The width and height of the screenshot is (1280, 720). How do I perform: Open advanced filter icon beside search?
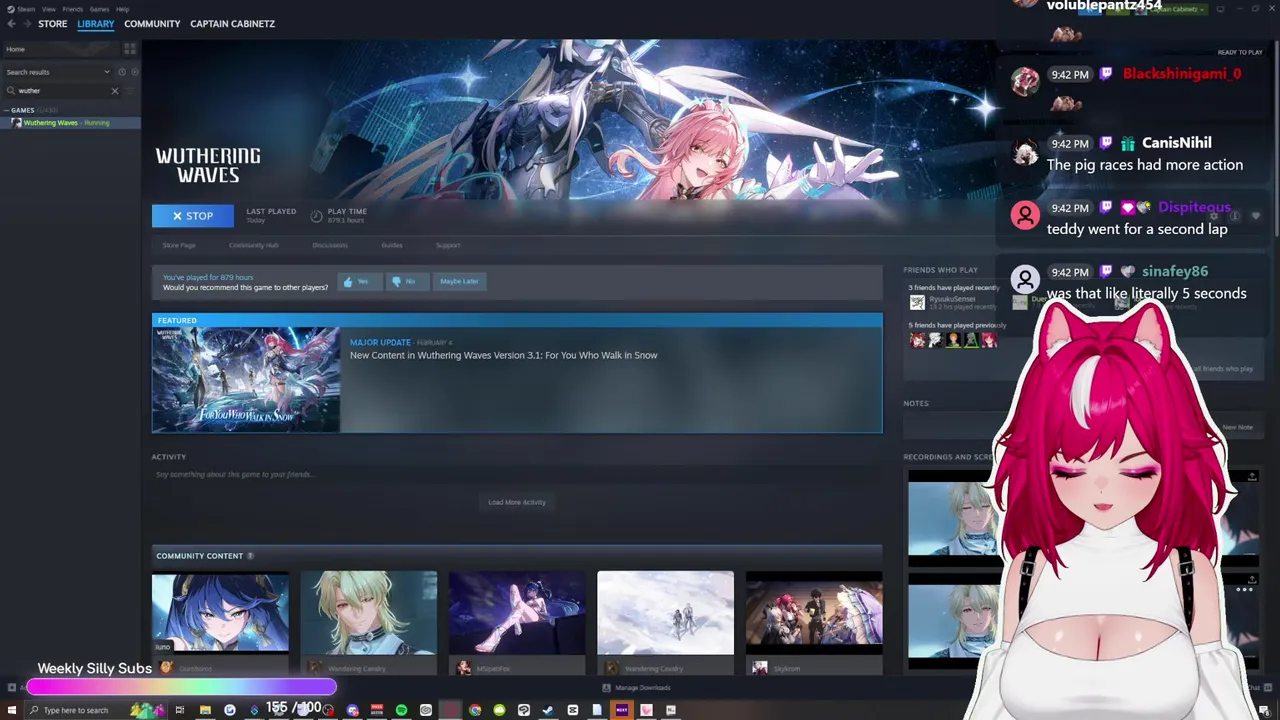[x=131, y=91]
